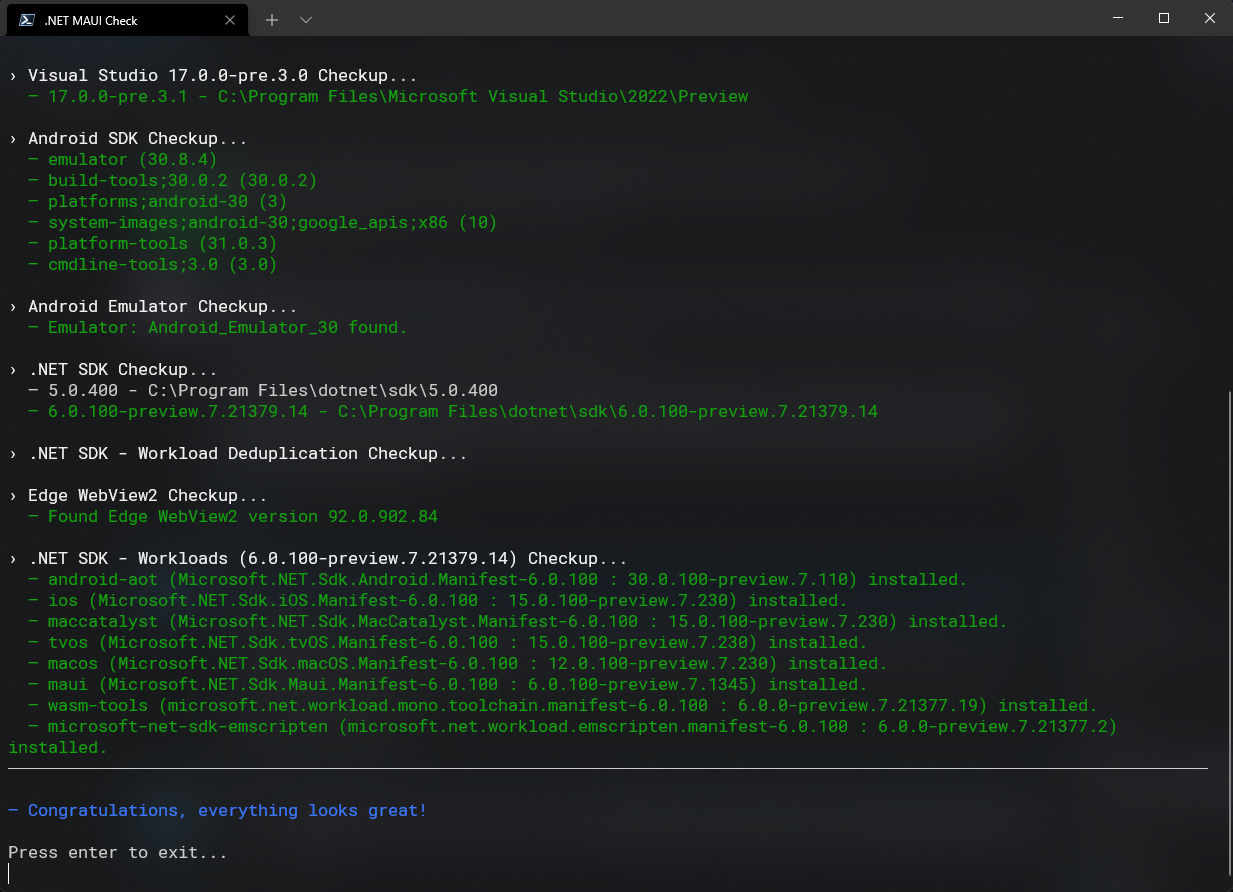Click 'Found Edge WebView2 version 92.0.902.84'
Screen dimensions: 1233x892
pyautogui.click(x=233, y=517)
